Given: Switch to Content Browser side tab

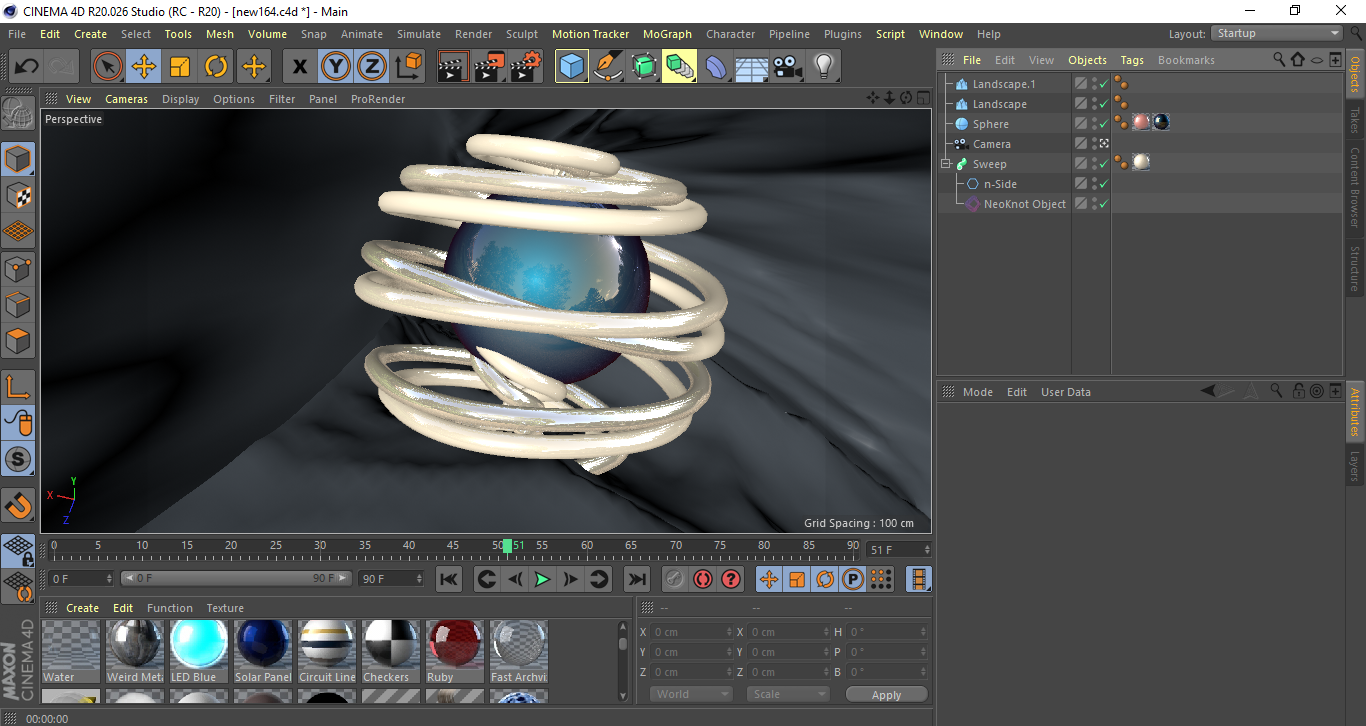Looking at the screenshot, I should (x=1355, y=189).
